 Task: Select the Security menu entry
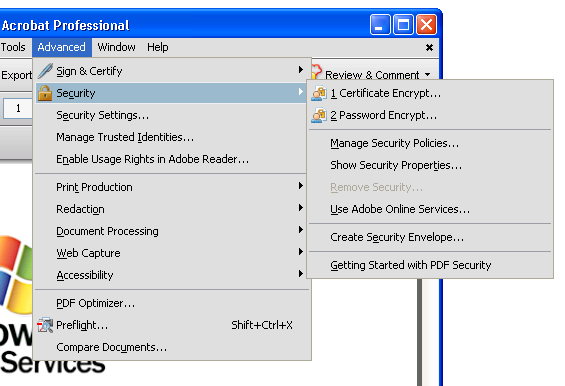coord(171,93)
